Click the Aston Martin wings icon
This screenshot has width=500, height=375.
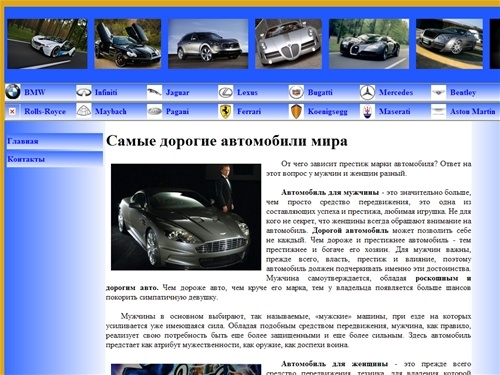tap(438, 111)
